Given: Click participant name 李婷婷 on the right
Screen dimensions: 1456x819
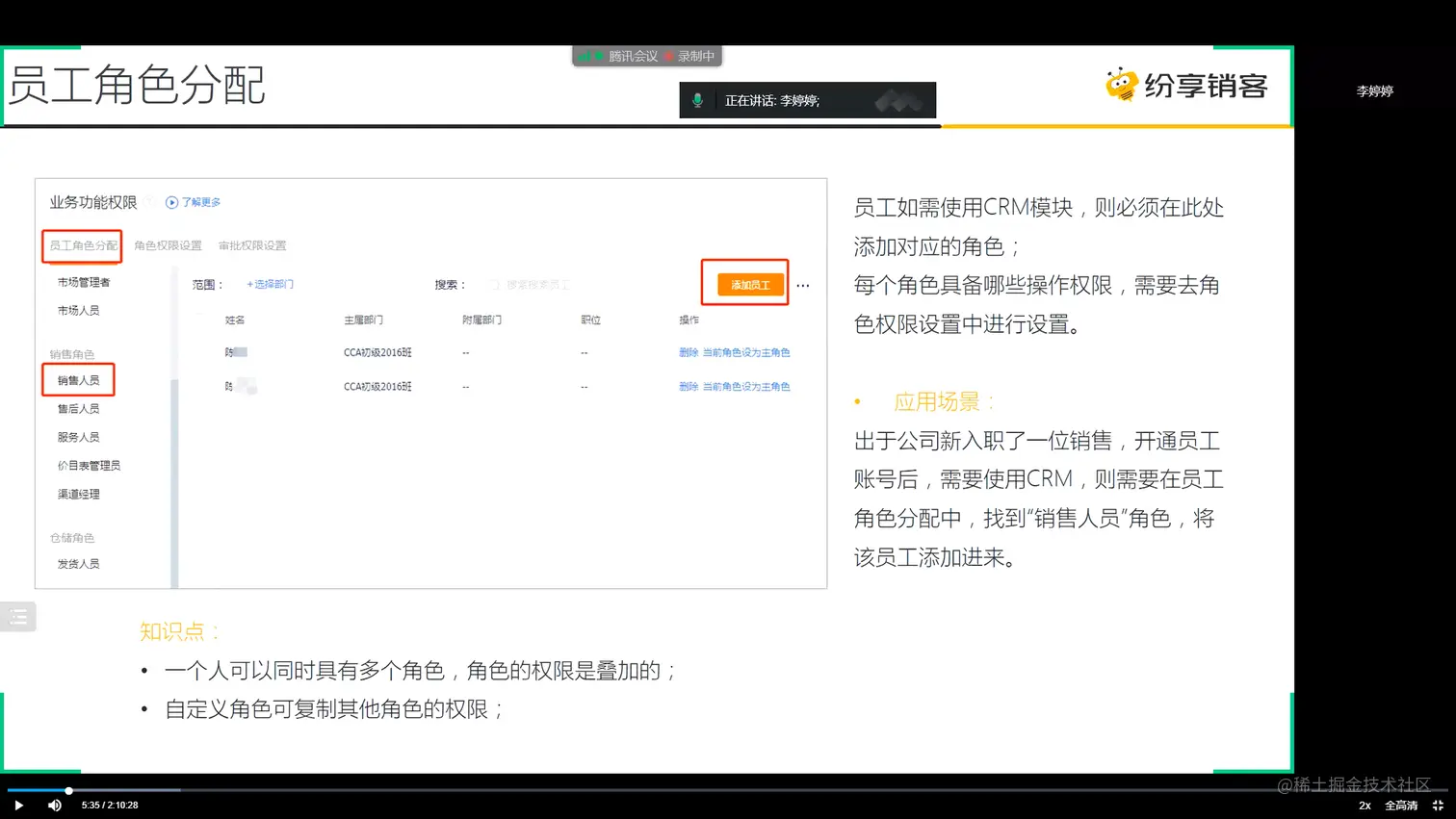Looking at the screenshot, I should pyautogui.click(x=1374, y=91).
